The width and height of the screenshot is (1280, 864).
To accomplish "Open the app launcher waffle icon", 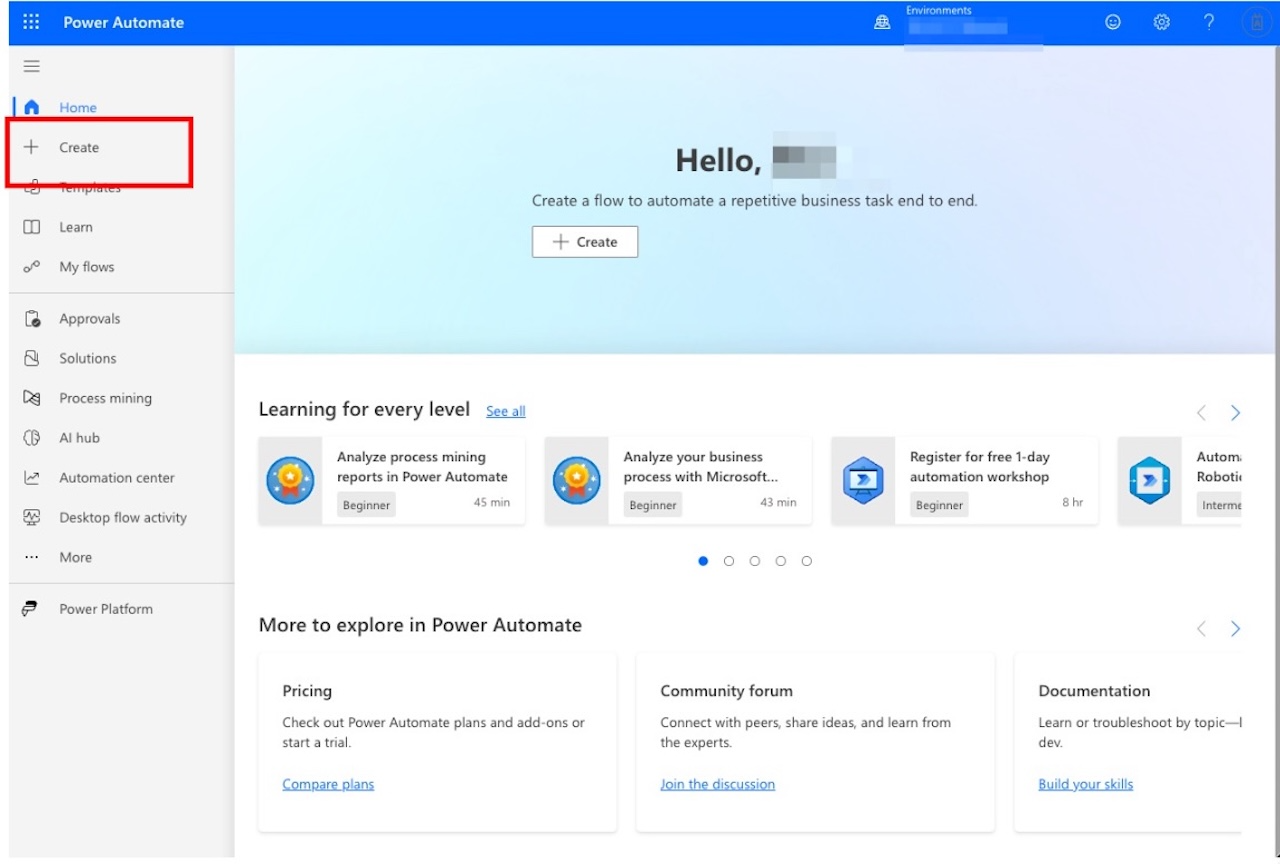I will click(x=31, y=22).
